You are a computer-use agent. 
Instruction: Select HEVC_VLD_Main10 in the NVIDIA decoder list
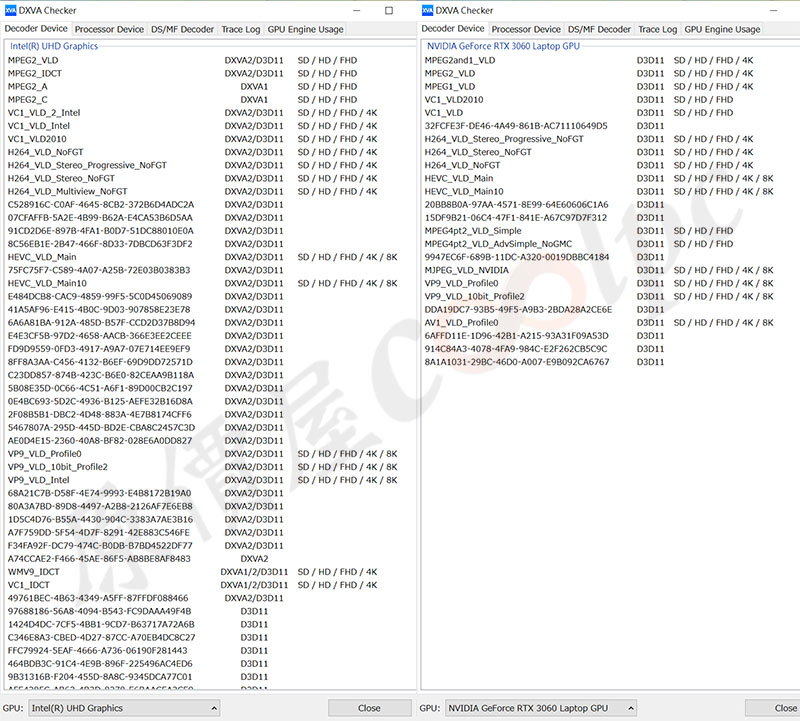tap(599, 191)
